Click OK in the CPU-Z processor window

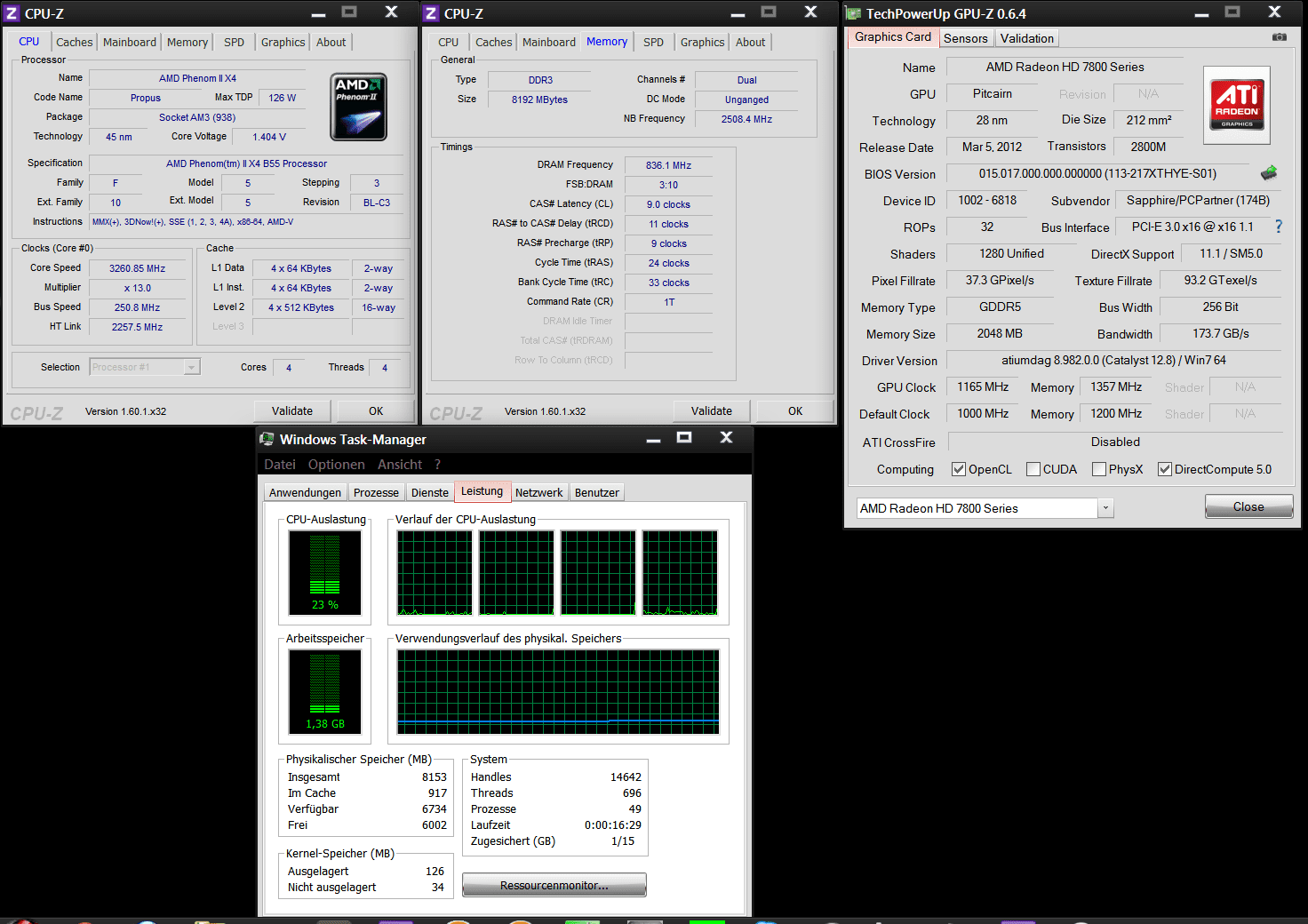(376, 410)
